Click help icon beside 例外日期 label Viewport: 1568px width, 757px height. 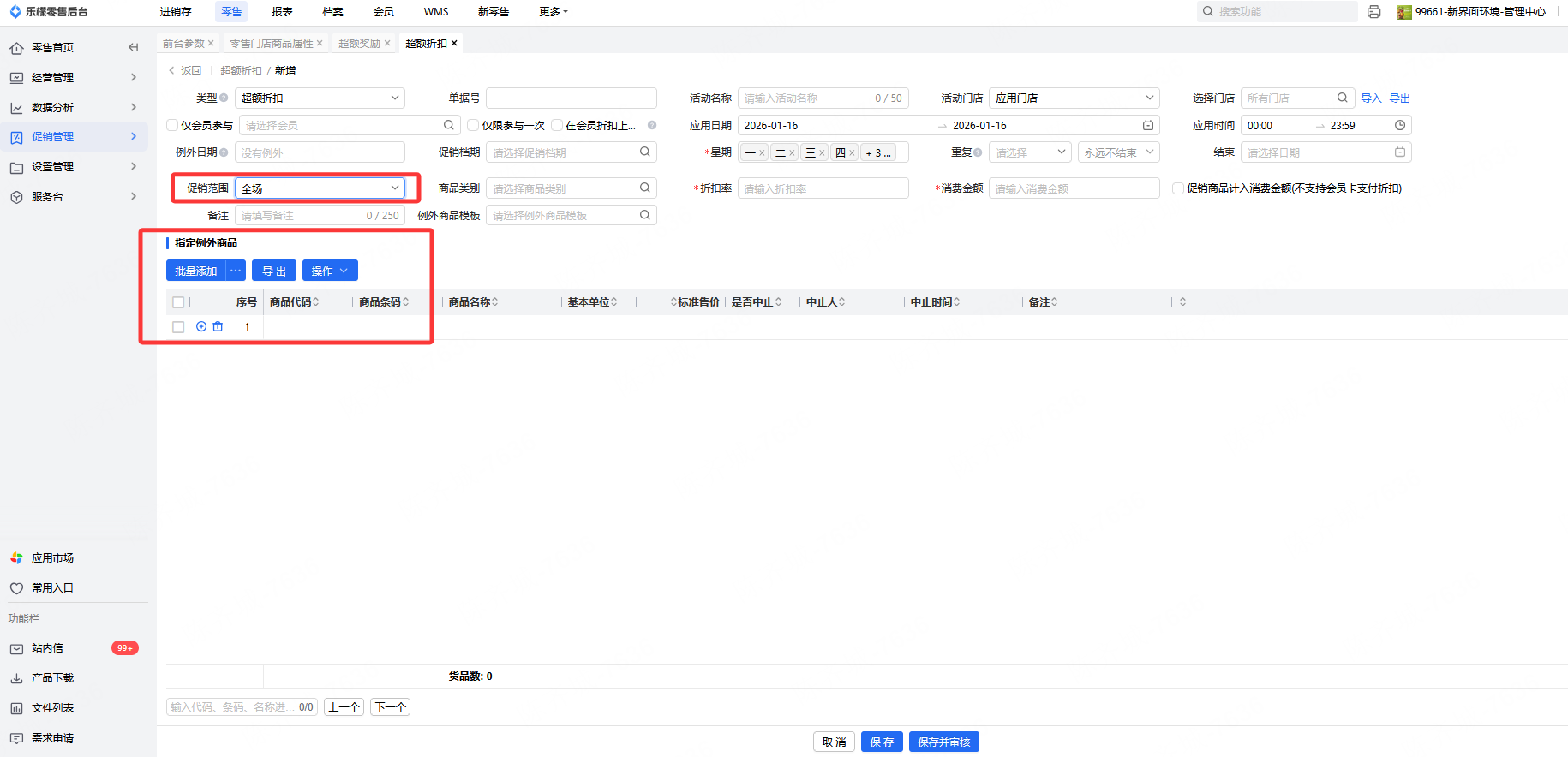(x=224, y=152)
